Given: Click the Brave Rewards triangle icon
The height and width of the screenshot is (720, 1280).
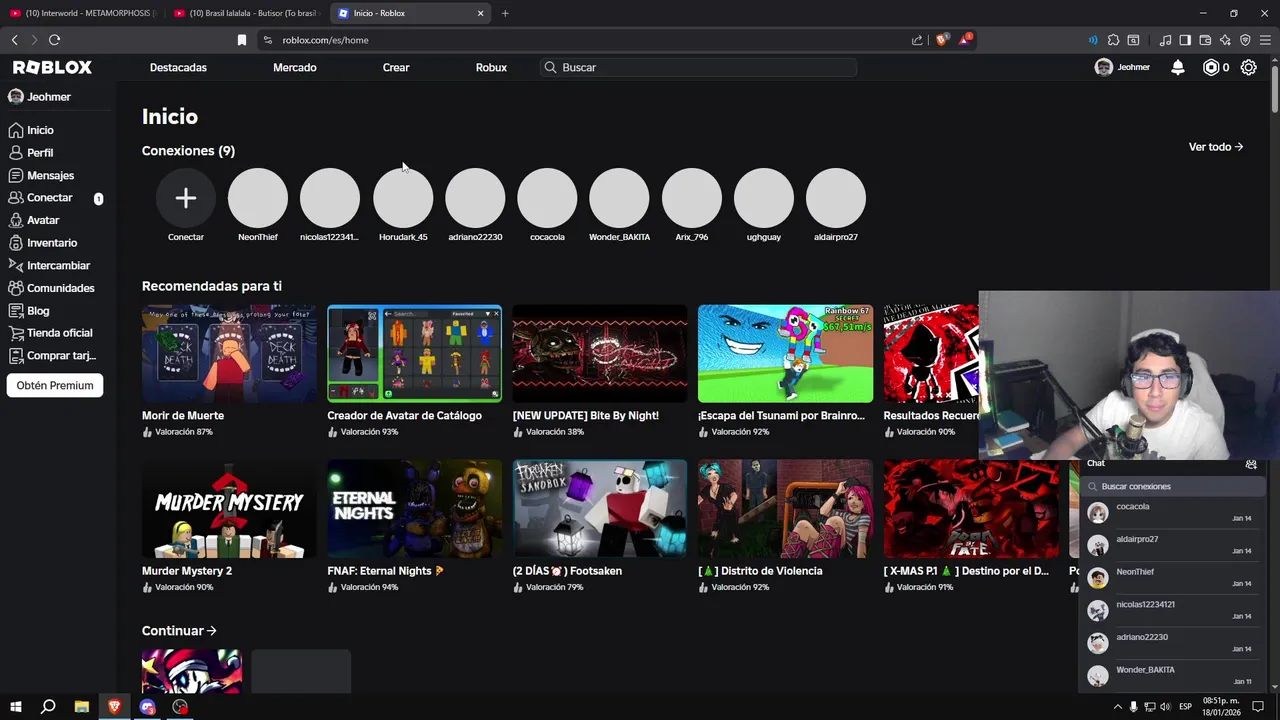Looking at the screenshot, I should click(x=965, y=40).
